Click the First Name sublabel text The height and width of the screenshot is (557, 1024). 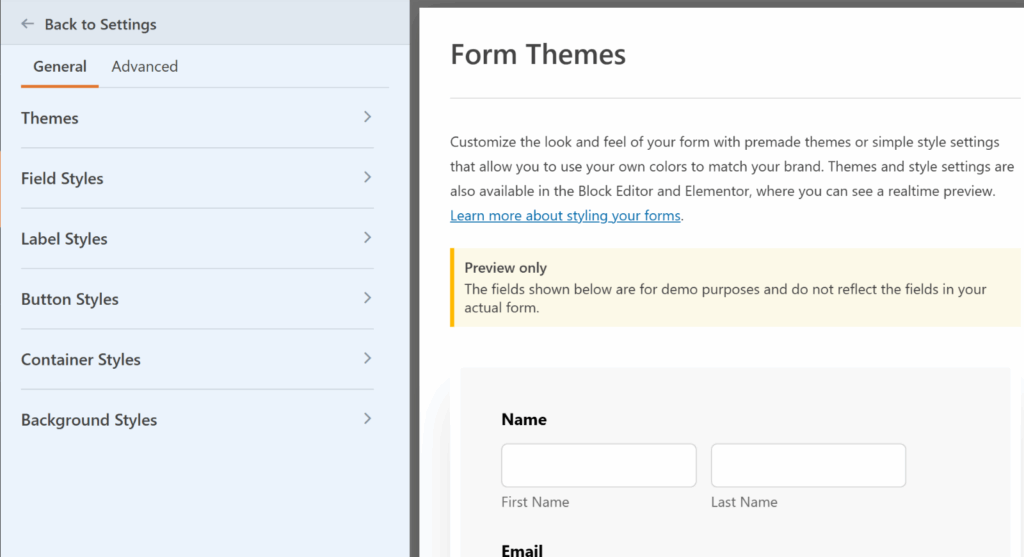[x=535, y=502]
